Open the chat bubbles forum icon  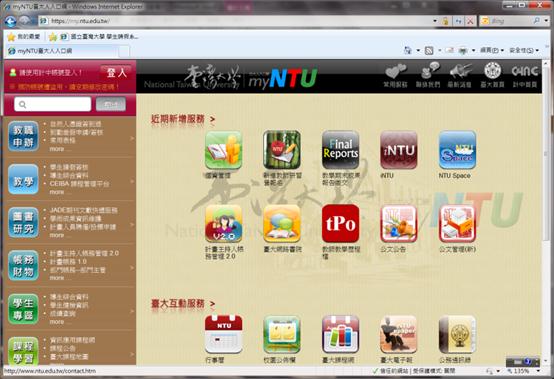coord(282,224)
